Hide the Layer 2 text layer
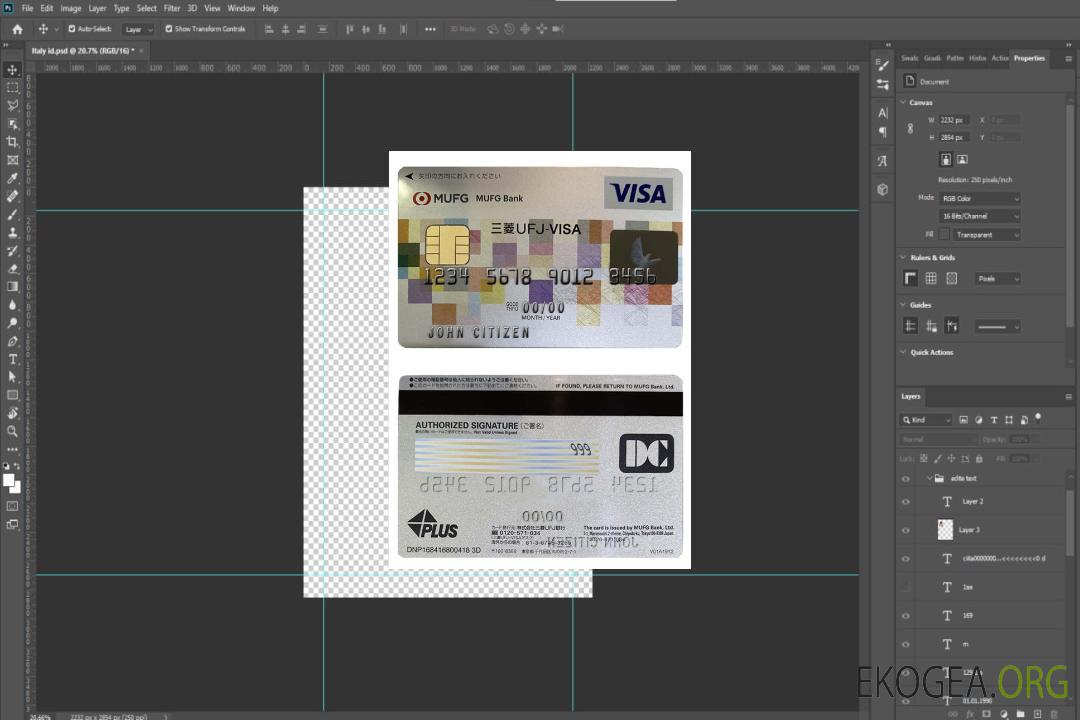The image size is (1080, 720). tap(906, 502)
